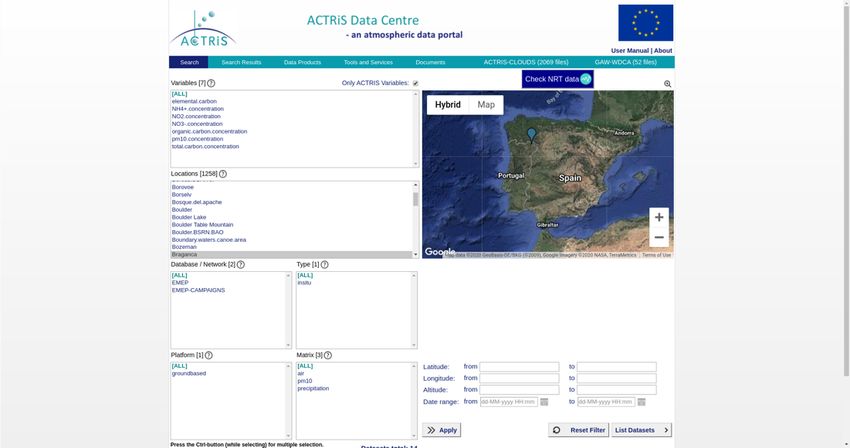Click the map magnifier icon

point(667,84)
